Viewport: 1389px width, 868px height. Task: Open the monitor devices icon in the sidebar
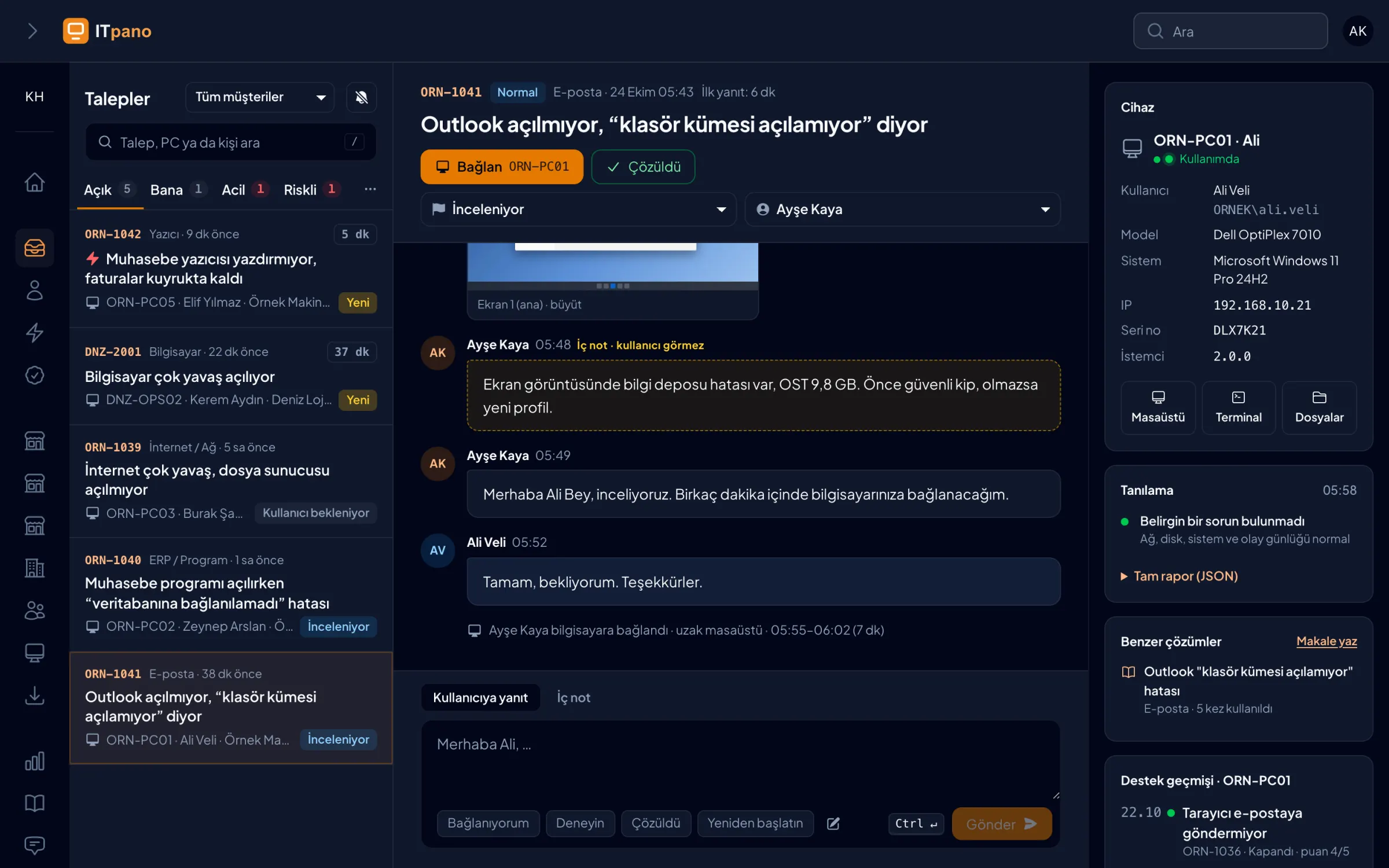35,653
